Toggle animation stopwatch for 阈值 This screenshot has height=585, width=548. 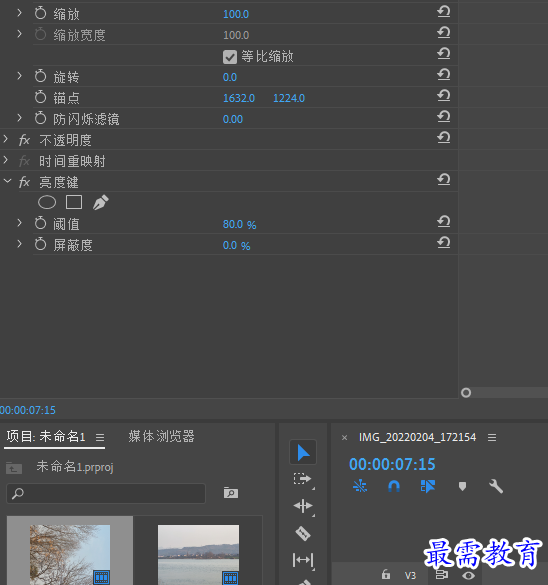[40, 223]
